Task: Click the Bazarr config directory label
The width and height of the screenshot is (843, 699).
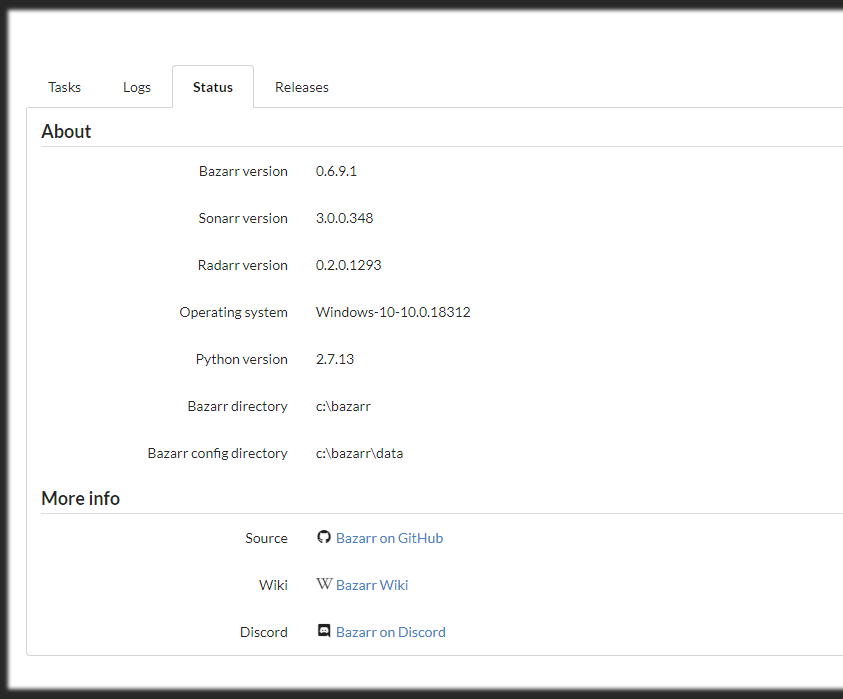Action: [x=218, y=453]
